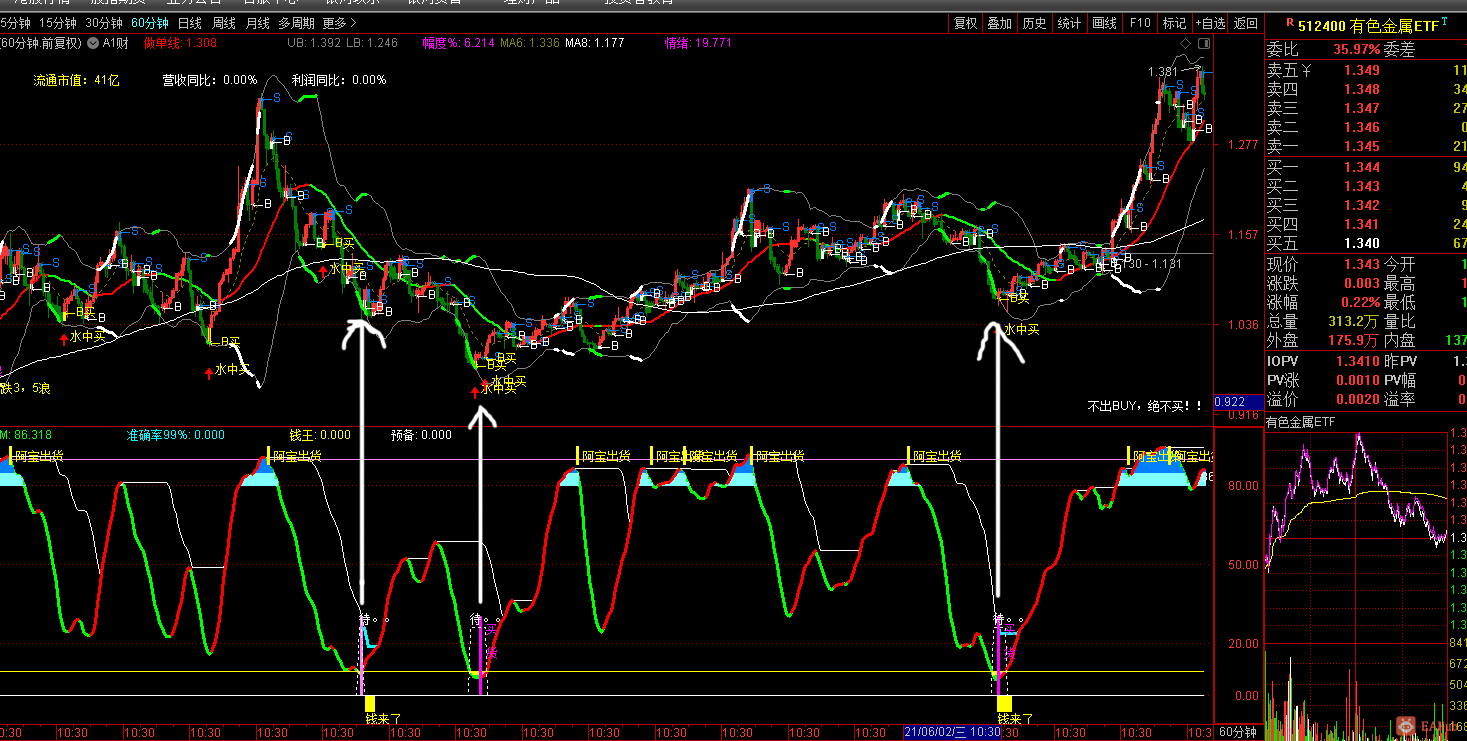Click the 情绪: 19.771 indicator value

click(x=698, y=43)
